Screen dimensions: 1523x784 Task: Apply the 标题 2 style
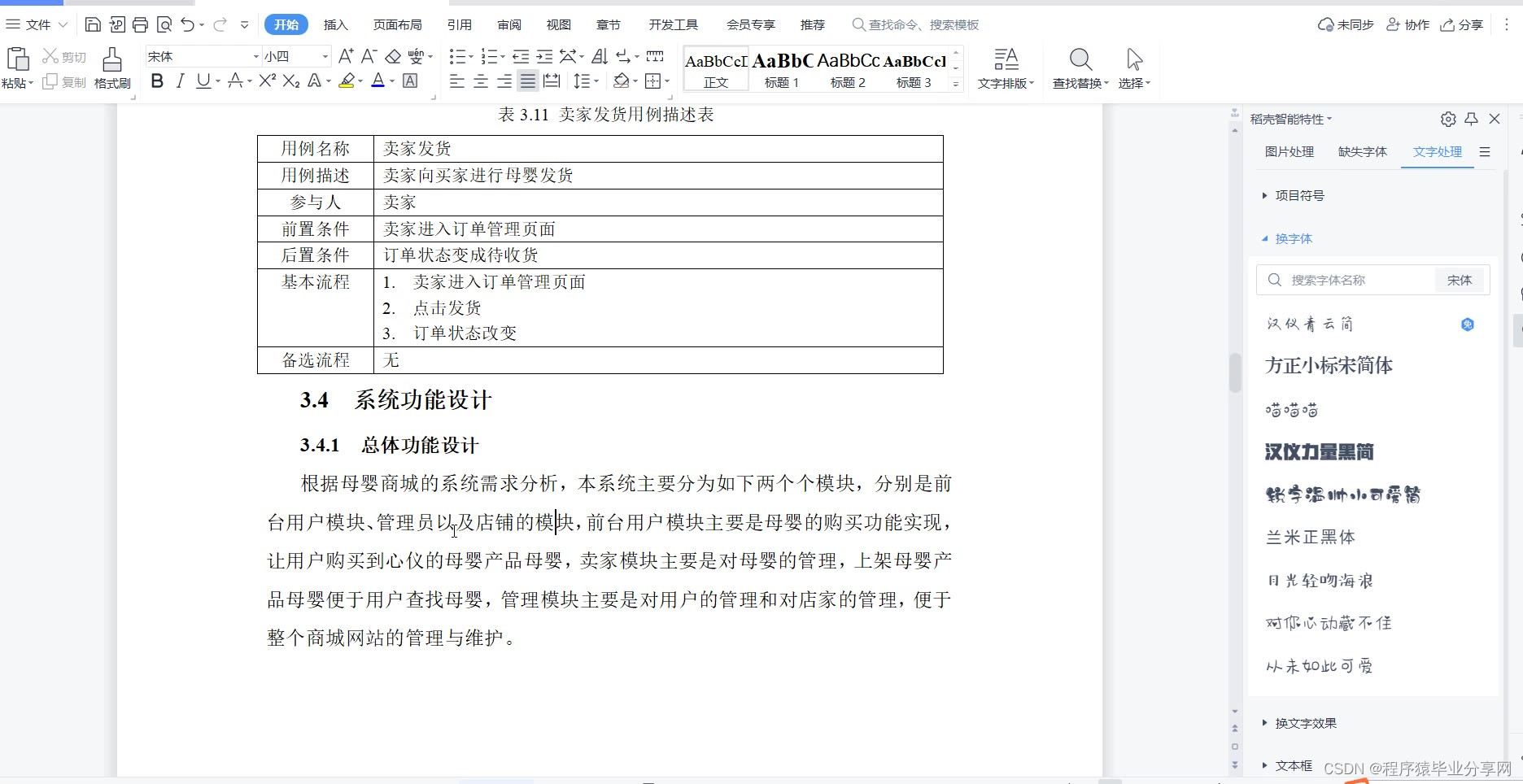tap(848, 69)
